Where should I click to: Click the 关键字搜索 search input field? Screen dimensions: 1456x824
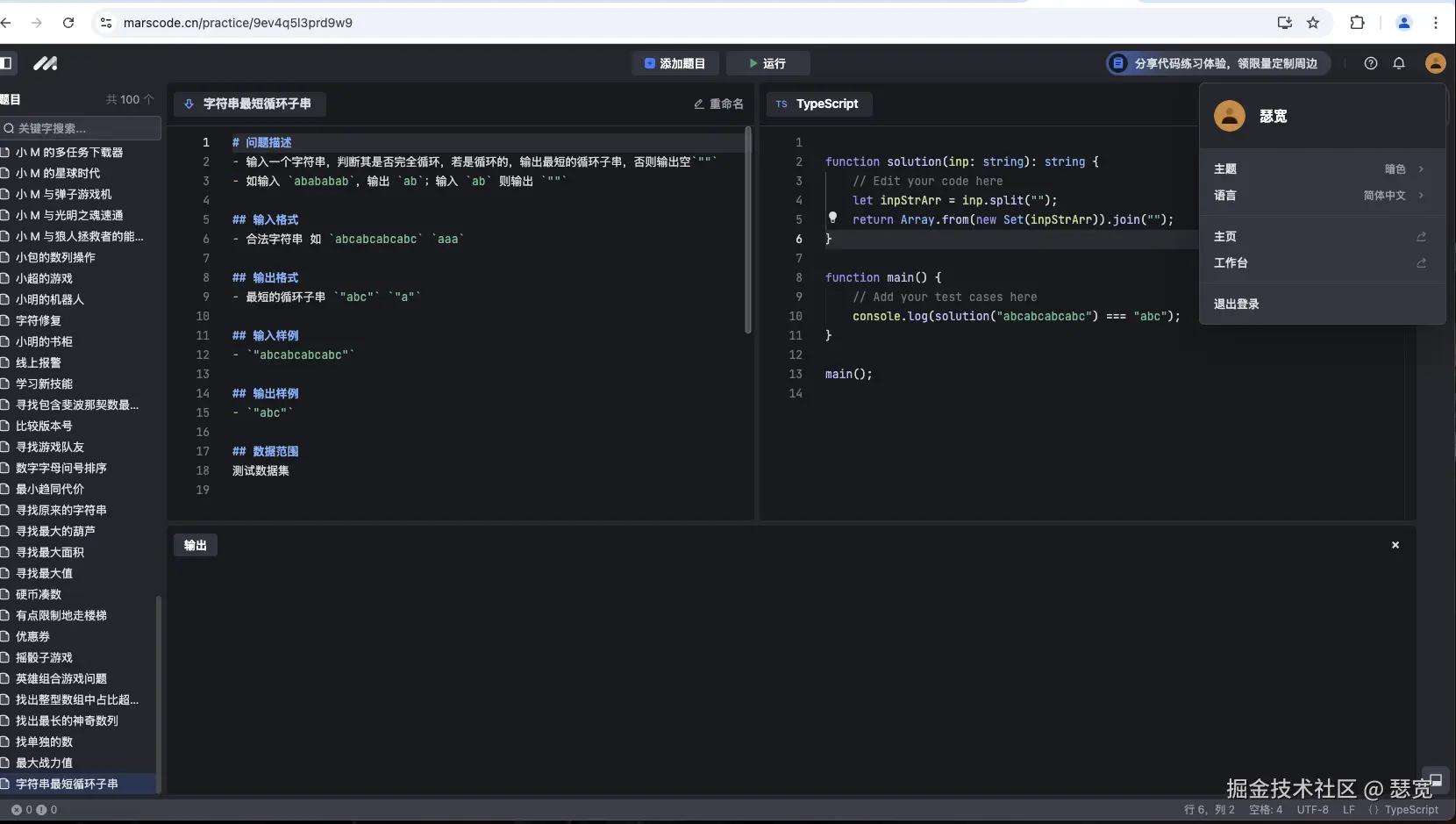79,128
